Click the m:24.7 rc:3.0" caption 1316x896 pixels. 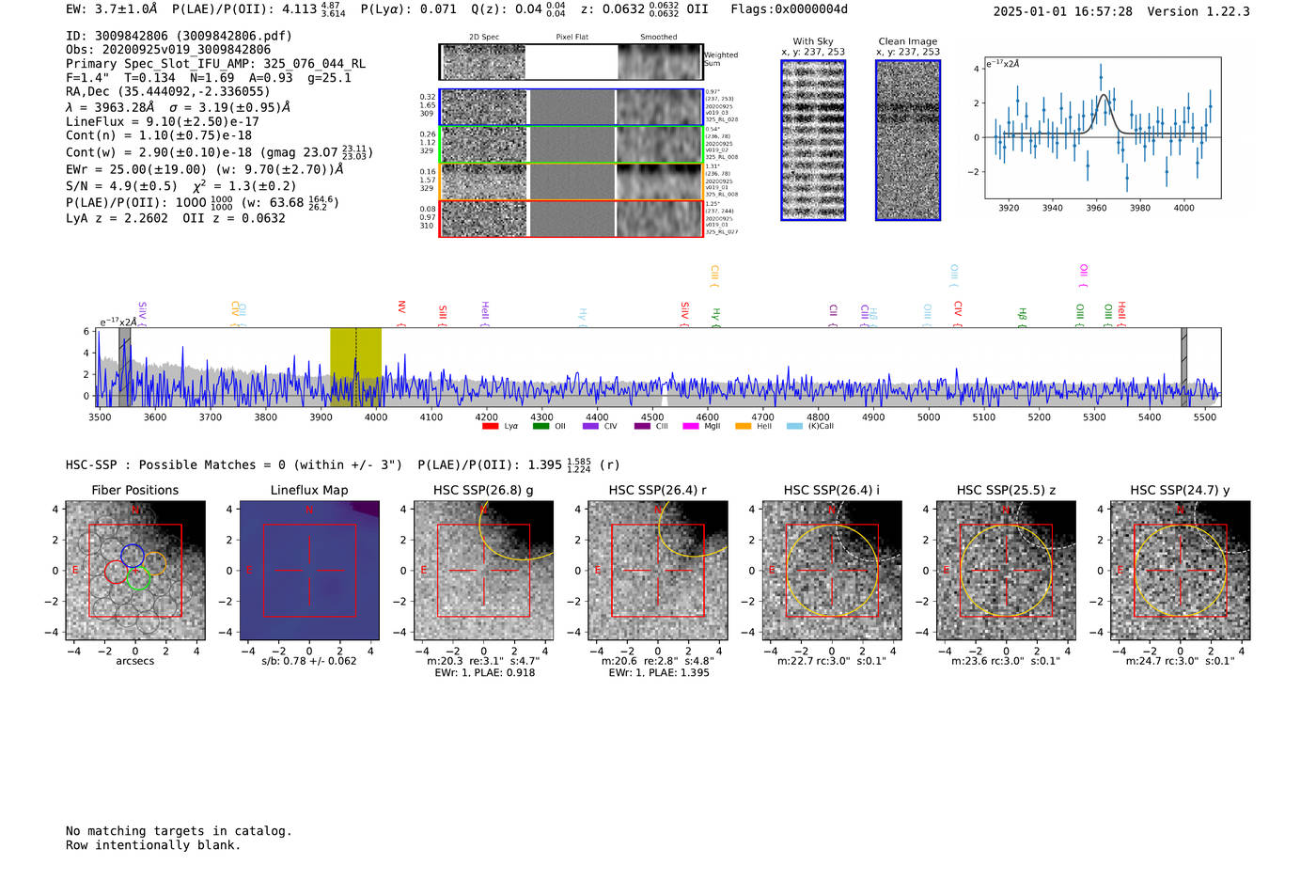pos(1180,661)
